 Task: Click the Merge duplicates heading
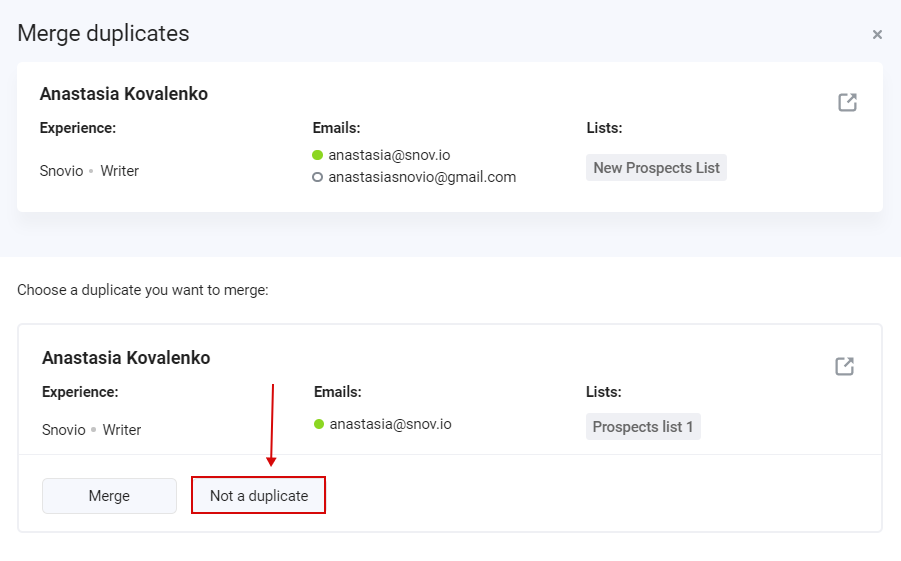click(x=103, y=33)
